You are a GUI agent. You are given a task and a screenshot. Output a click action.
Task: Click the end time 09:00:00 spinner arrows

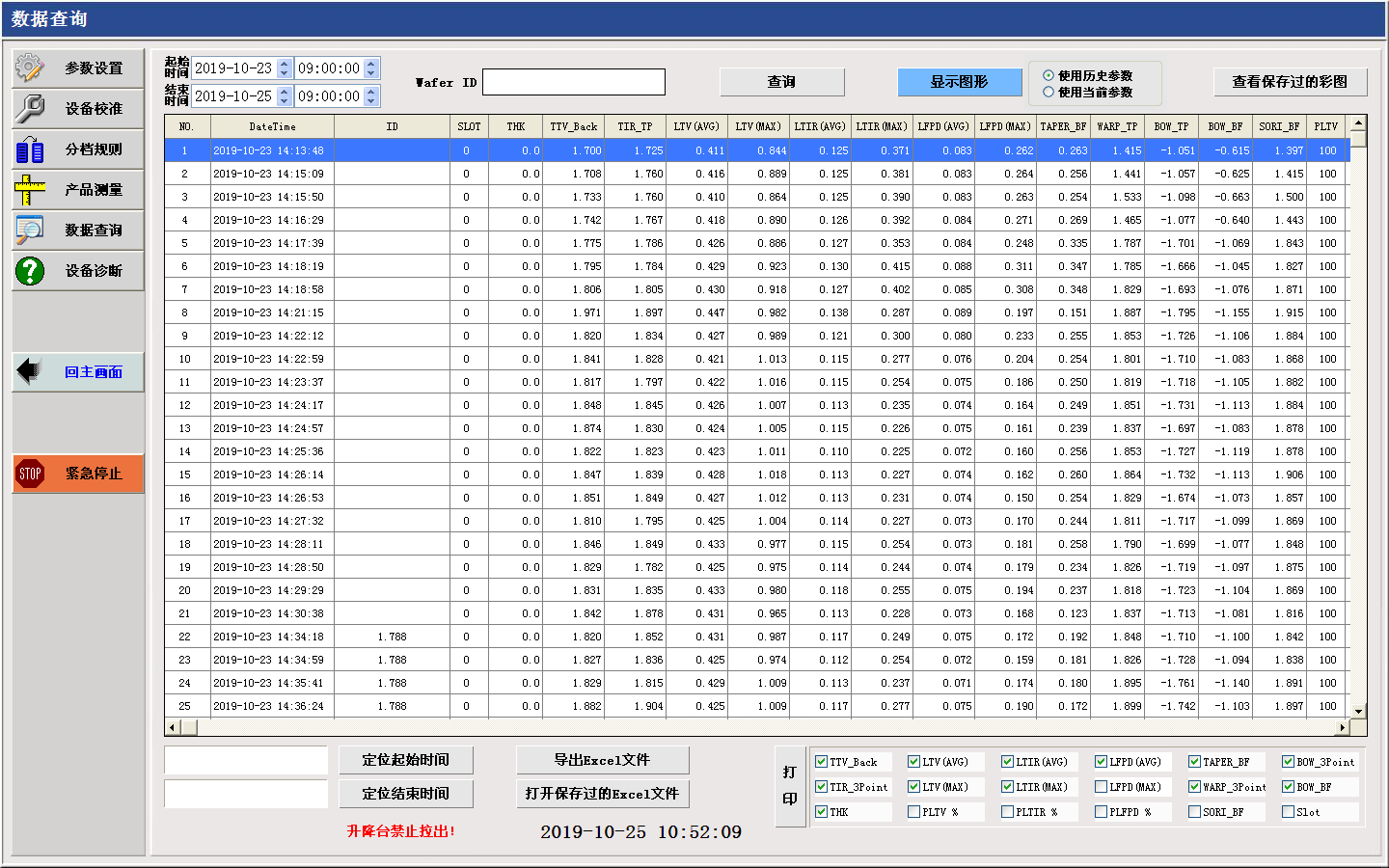pyautogui.click(x=371, y=96)
